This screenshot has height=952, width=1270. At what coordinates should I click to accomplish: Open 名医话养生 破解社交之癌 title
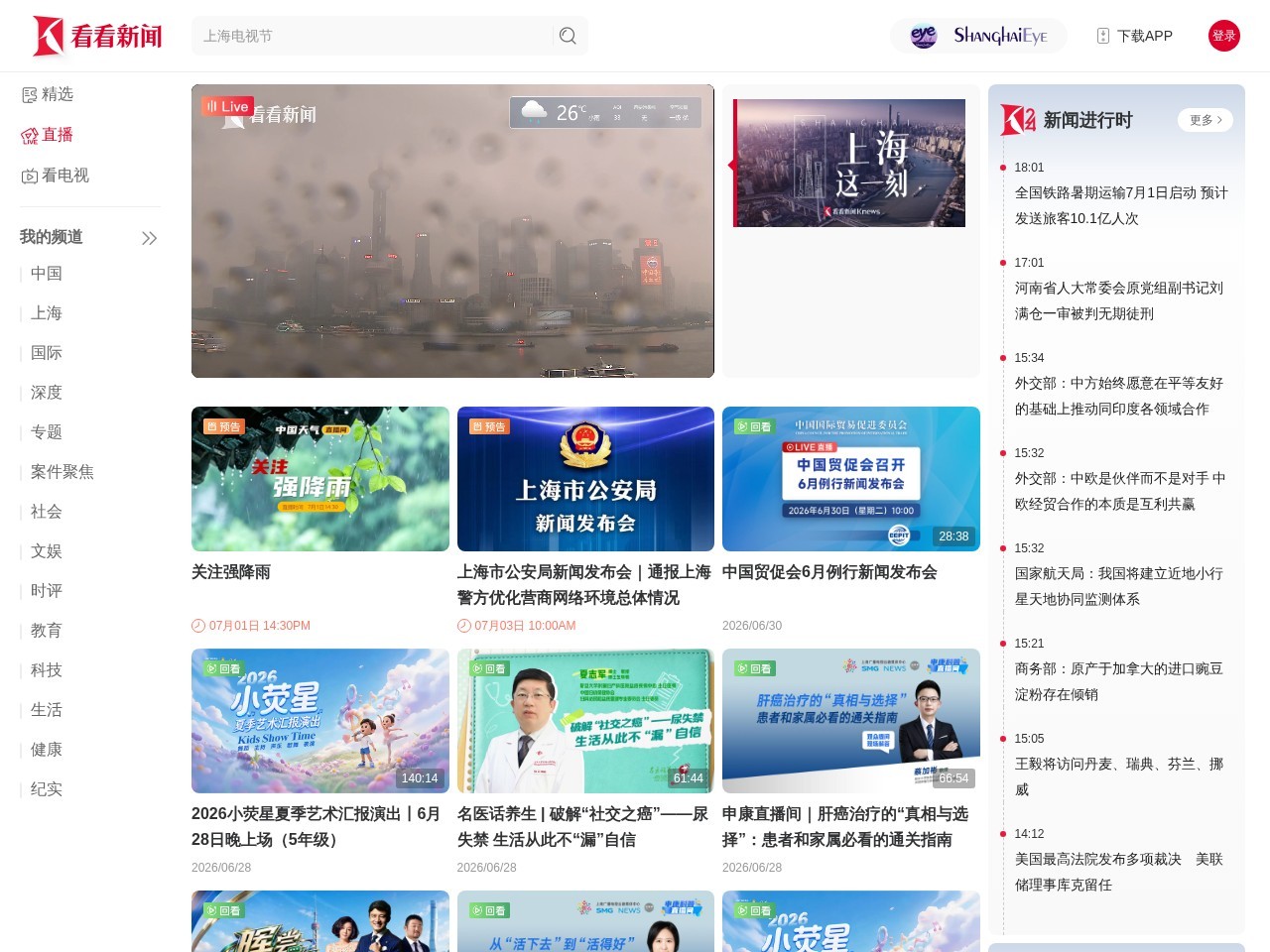pyautogui.click(x=582, y=827)
